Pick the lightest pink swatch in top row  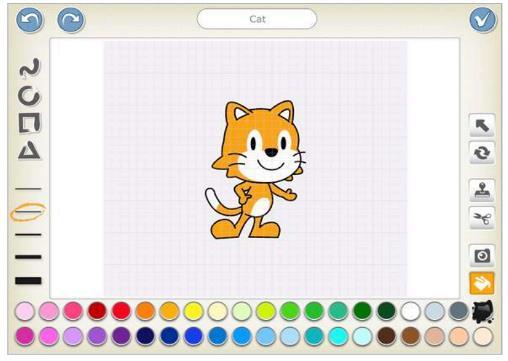(x=25, y=311)
